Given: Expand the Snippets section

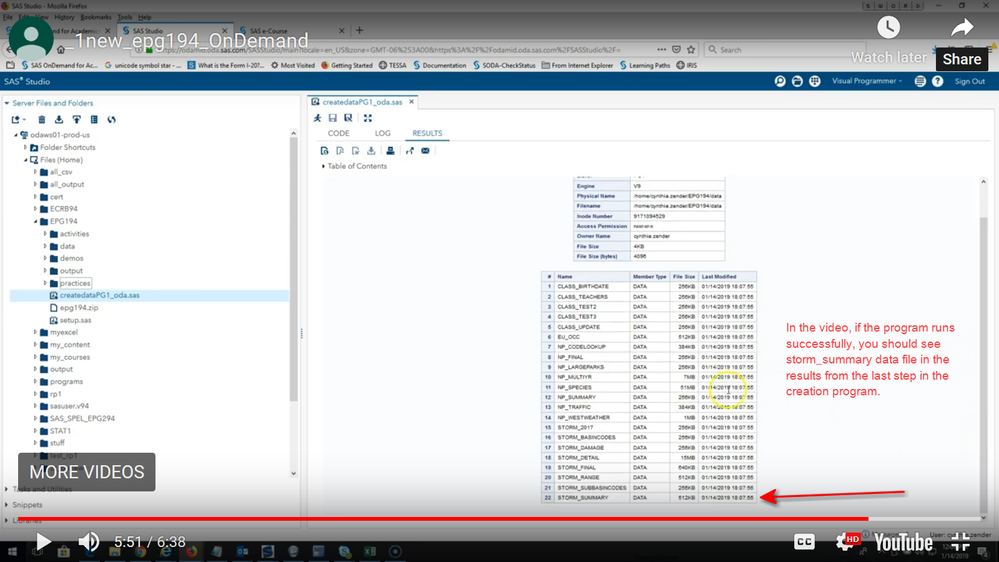Looking at the screenshot, I should (x=7, y=505).
